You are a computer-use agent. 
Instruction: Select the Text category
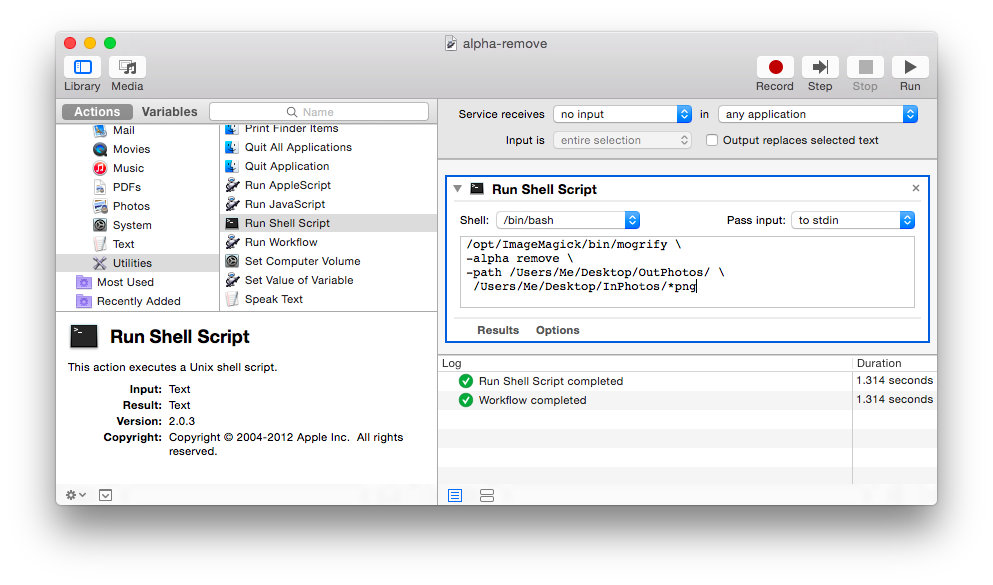[123, 244]
